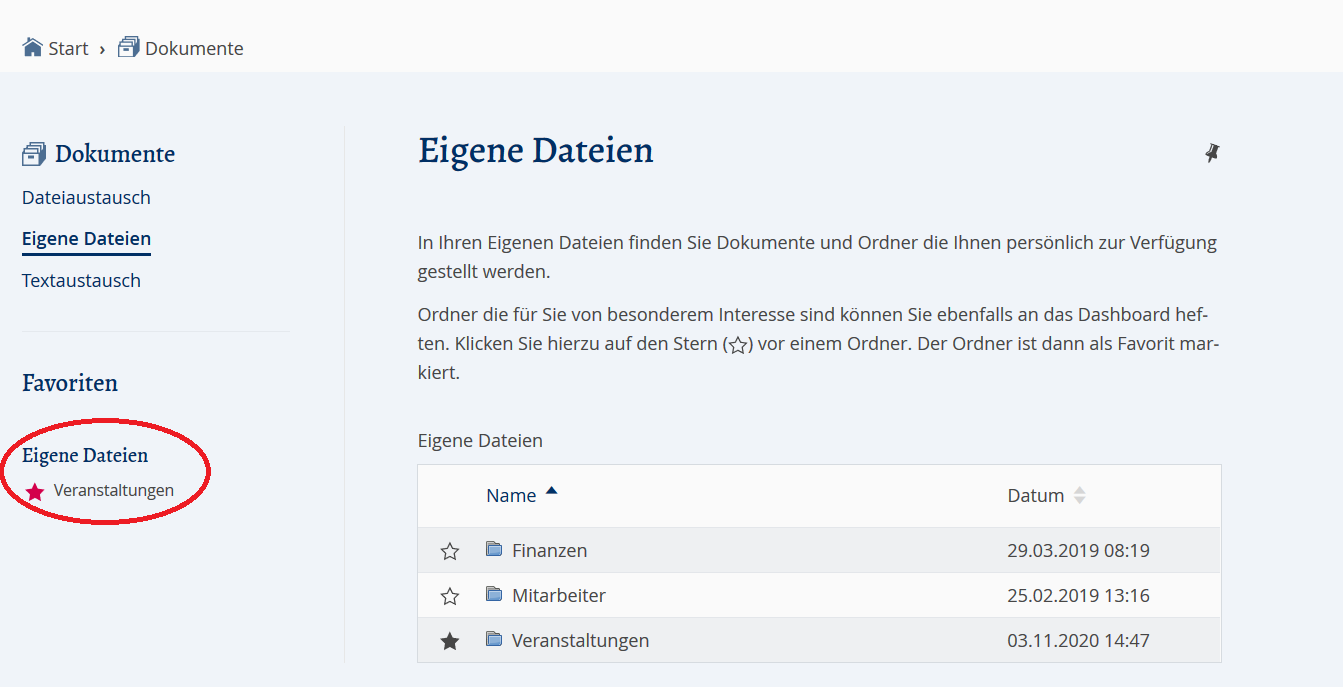
Task: Unfavorite Veranstaltungen by clicking its filled star
Action: pos(449,640)
